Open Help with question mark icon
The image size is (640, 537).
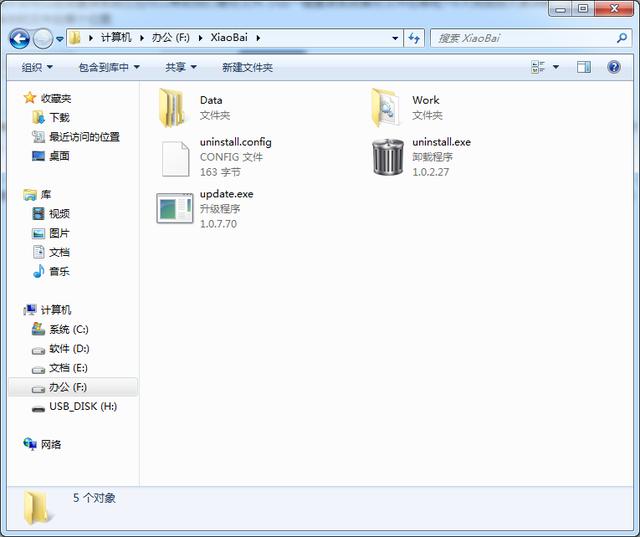click(x=613, y=67)
